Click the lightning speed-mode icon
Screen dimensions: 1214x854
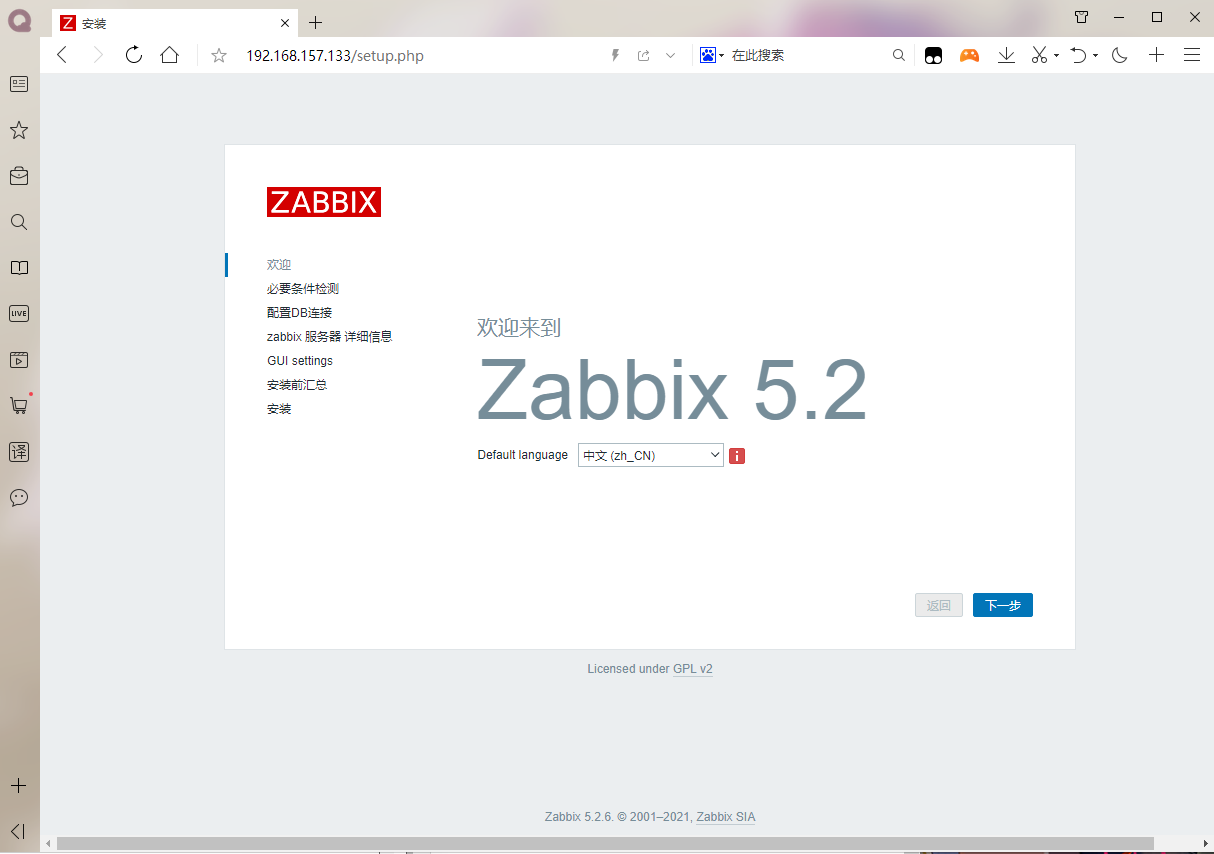tap(616, 56)
